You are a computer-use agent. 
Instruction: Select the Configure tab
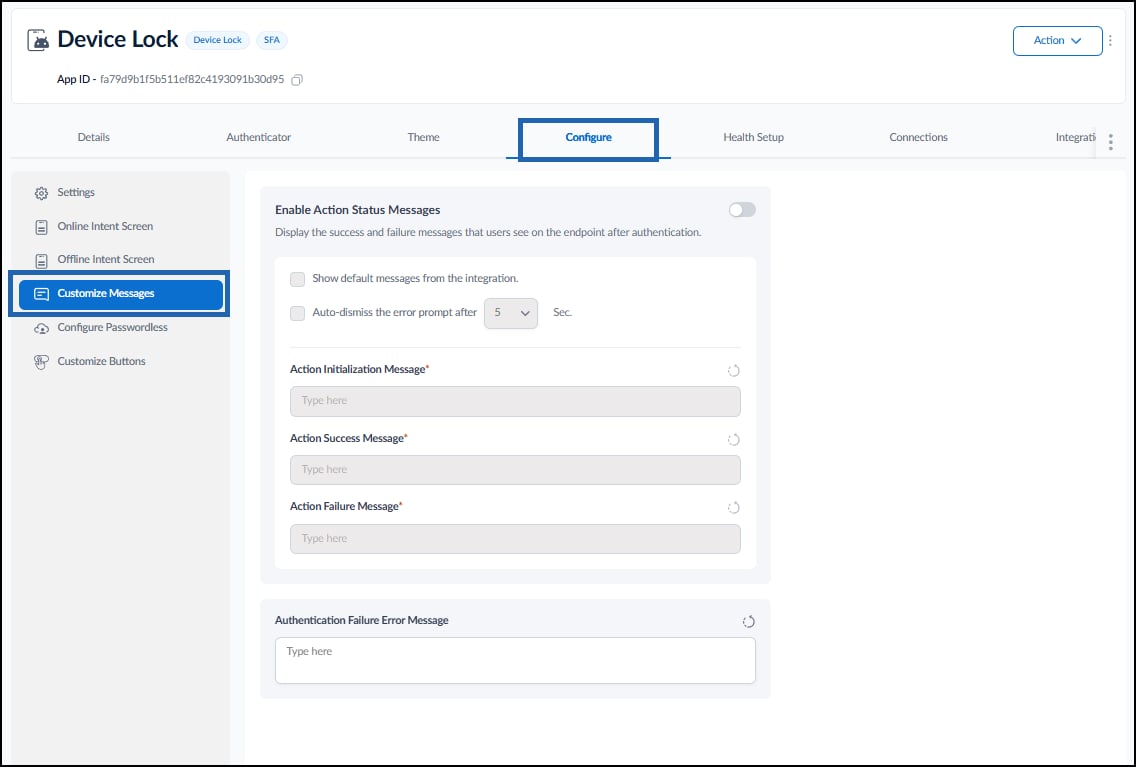[x=588, y=138]
